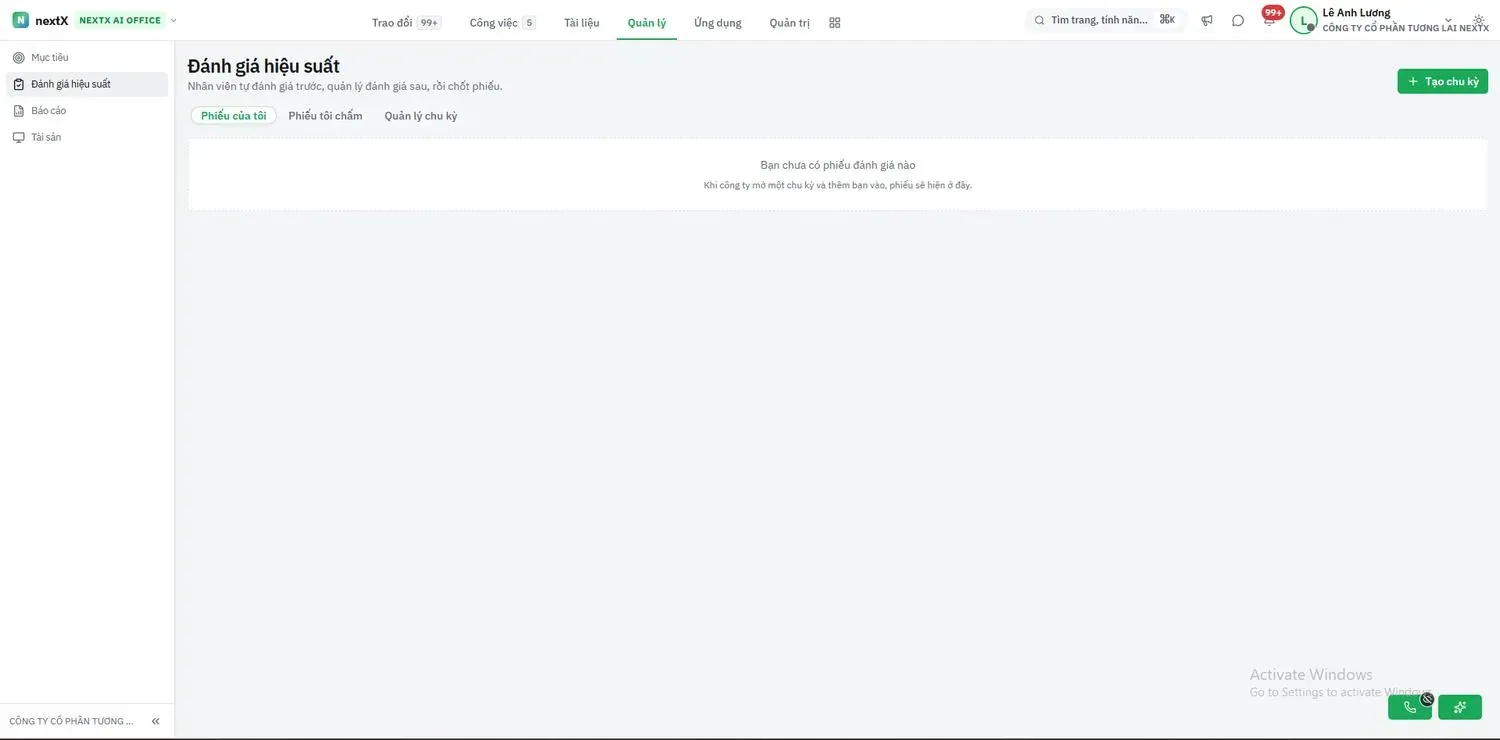Select the Phiếu của tôi sub-tab
Viewport: 1500px width, 740px height.
click(234, 116)
